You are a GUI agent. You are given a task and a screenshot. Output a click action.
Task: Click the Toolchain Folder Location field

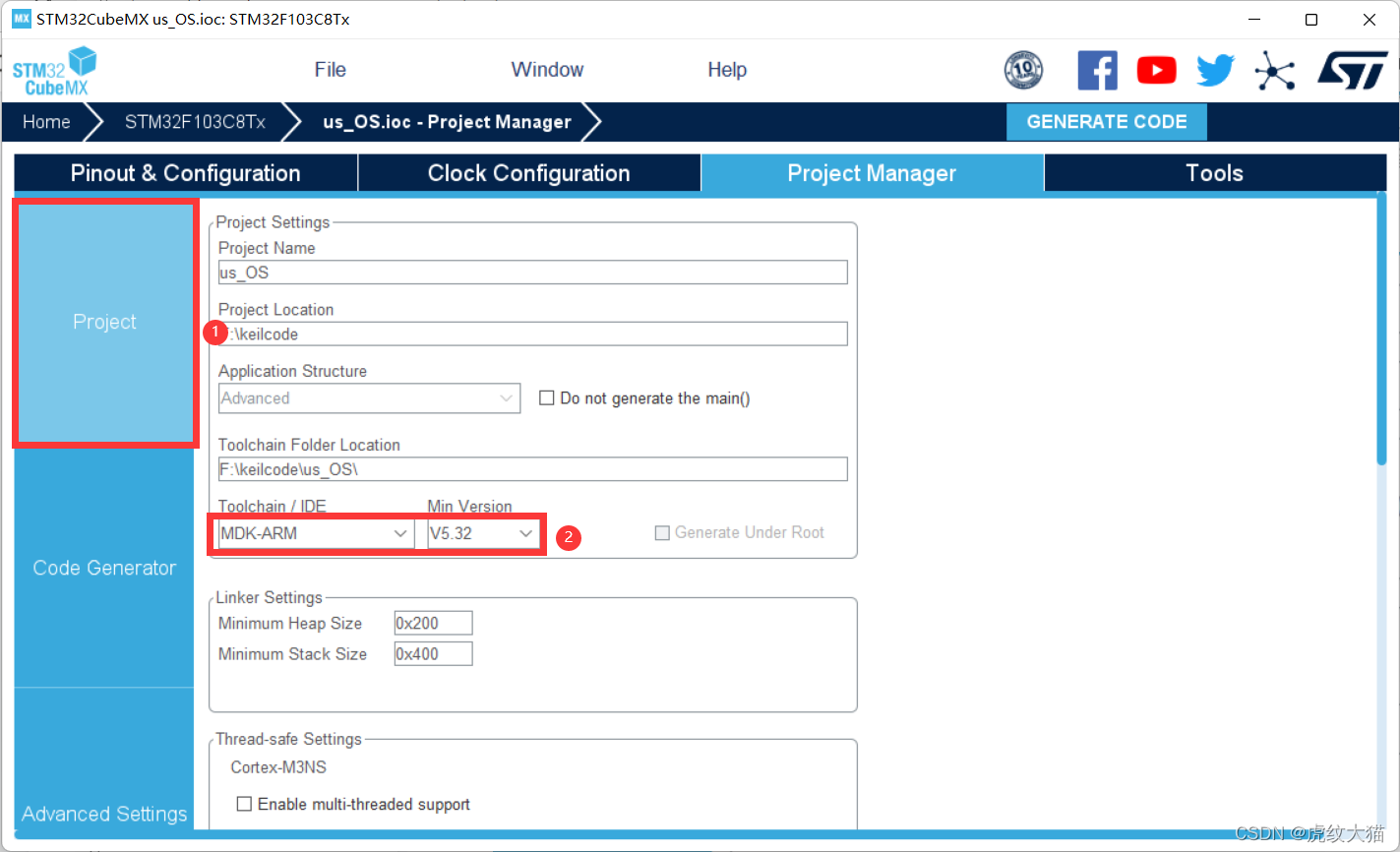pyautogui.click(x=532, y=469)
